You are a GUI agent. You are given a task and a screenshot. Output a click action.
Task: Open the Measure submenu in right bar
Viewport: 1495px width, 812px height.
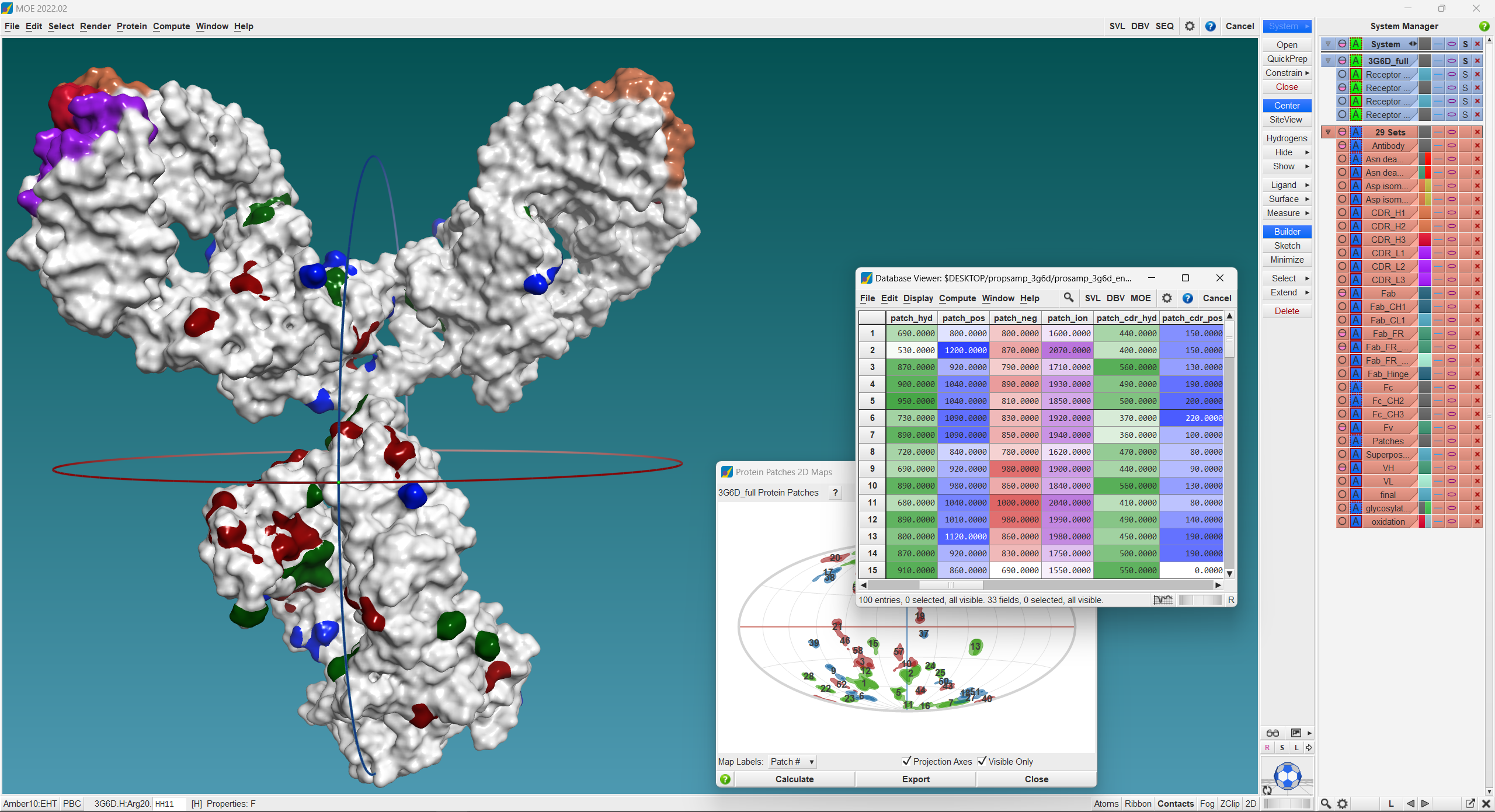pyautogui.click(x=1287, y=213)
